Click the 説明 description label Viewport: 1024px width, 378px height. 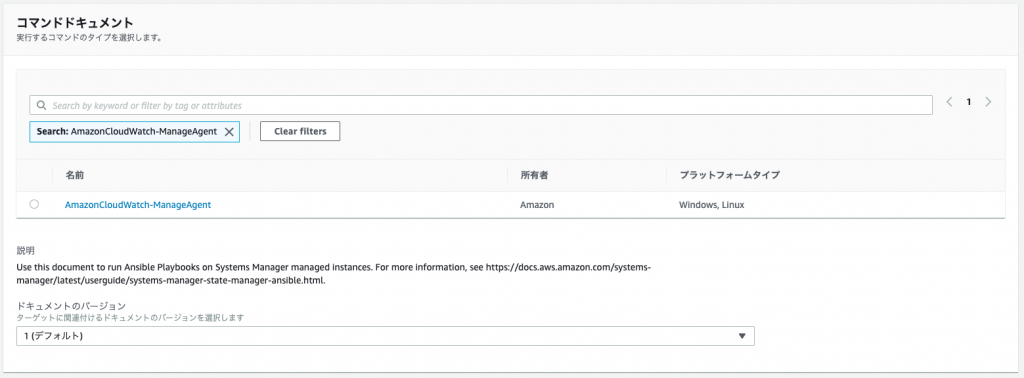click(x=25, y=250)
